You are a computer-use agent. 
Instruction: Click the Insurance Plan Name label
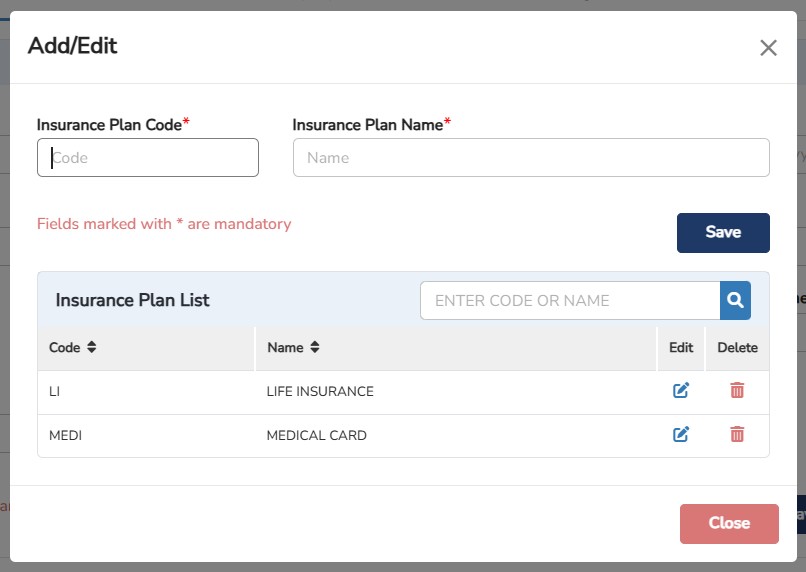tap(368, 125)
